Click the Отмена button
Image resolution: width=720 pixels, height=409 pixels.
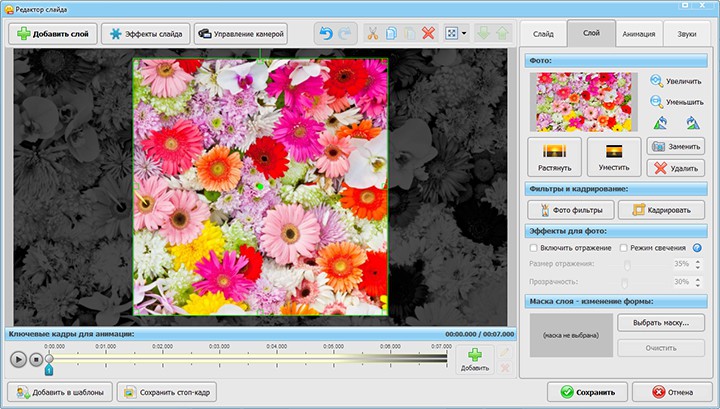coord(672,392)
